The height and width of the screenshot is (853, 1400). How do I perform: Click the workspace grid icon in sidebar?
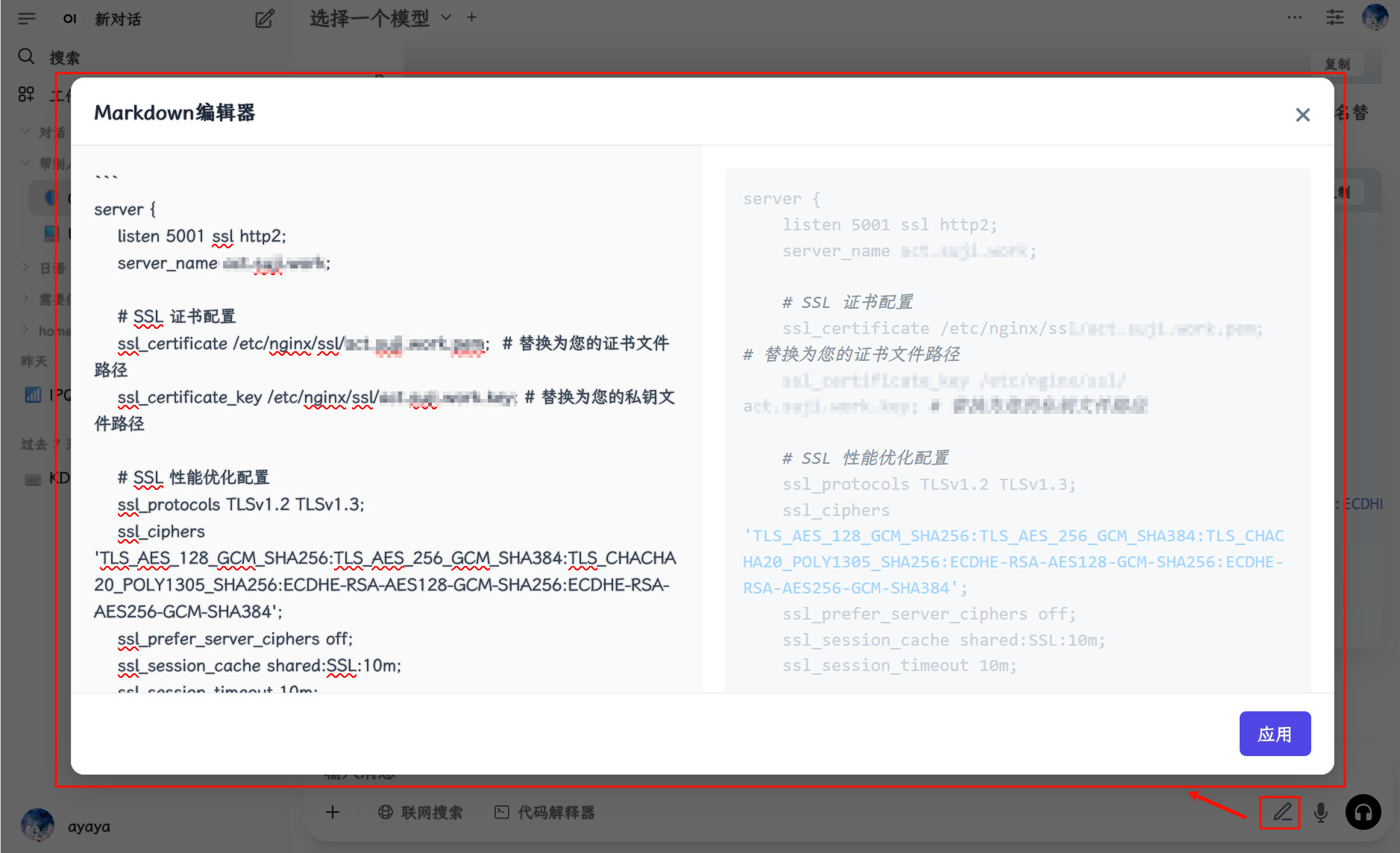pyautogui.click(x=26, y=94)
